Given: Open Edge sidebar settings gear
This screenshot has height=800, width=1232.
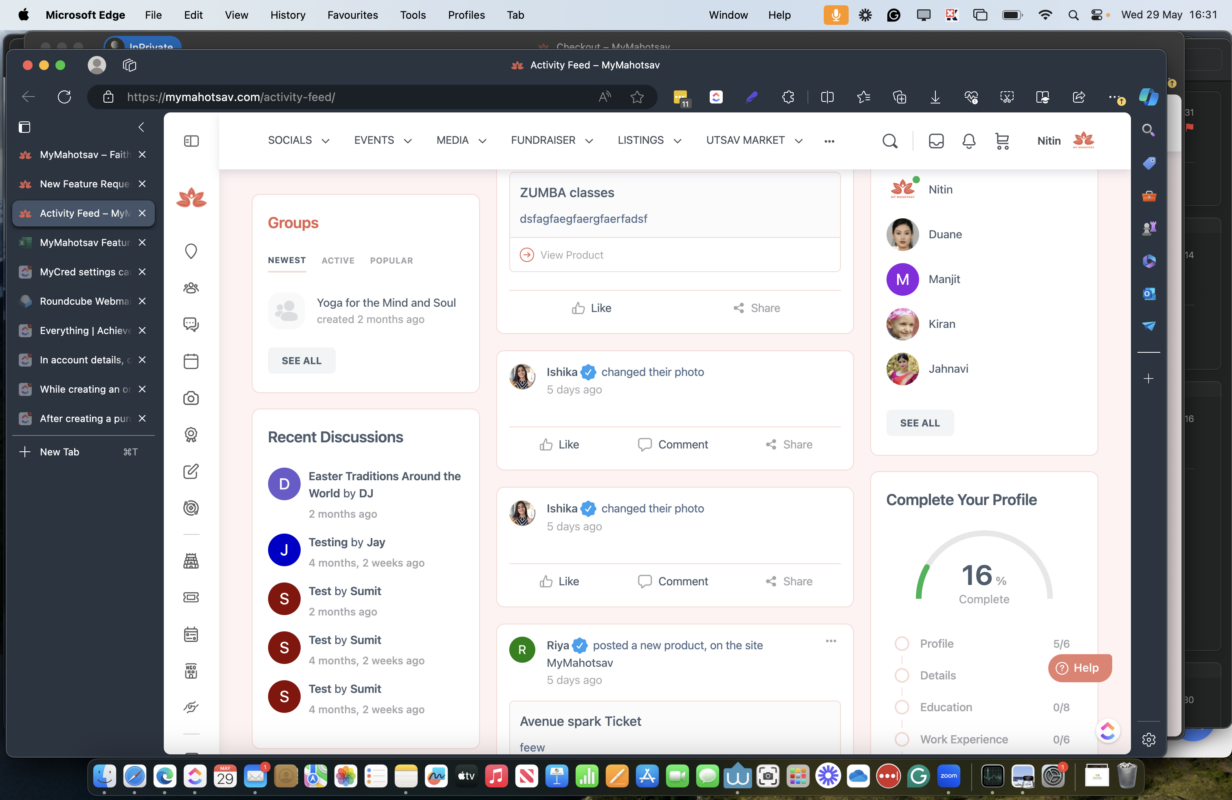Looking at the screenshot, I should click(1149, 740).
